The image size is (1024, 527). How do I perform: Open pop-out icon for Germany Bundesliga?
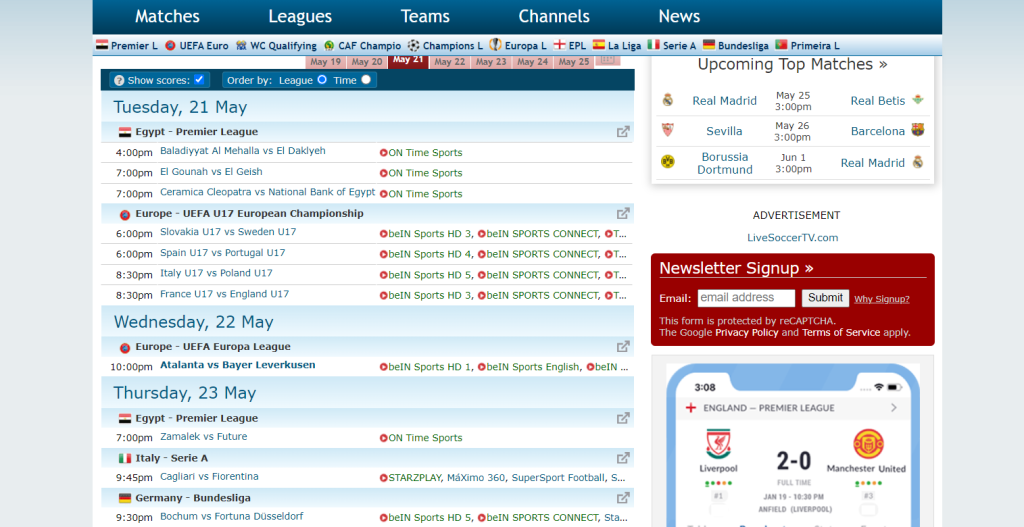(623, 498)
